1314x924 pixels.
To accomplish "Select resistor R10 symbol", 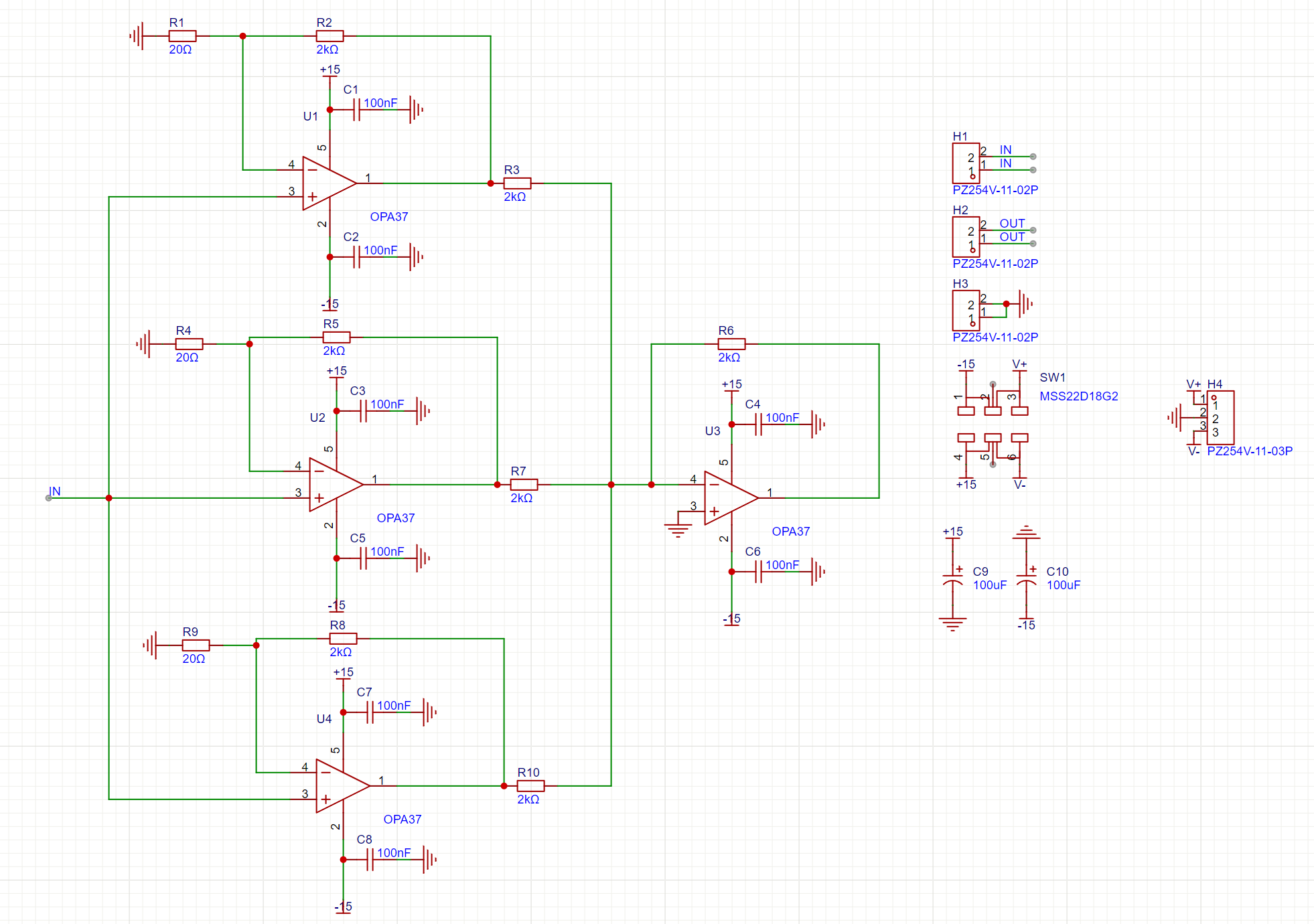I will coord(530,786).
